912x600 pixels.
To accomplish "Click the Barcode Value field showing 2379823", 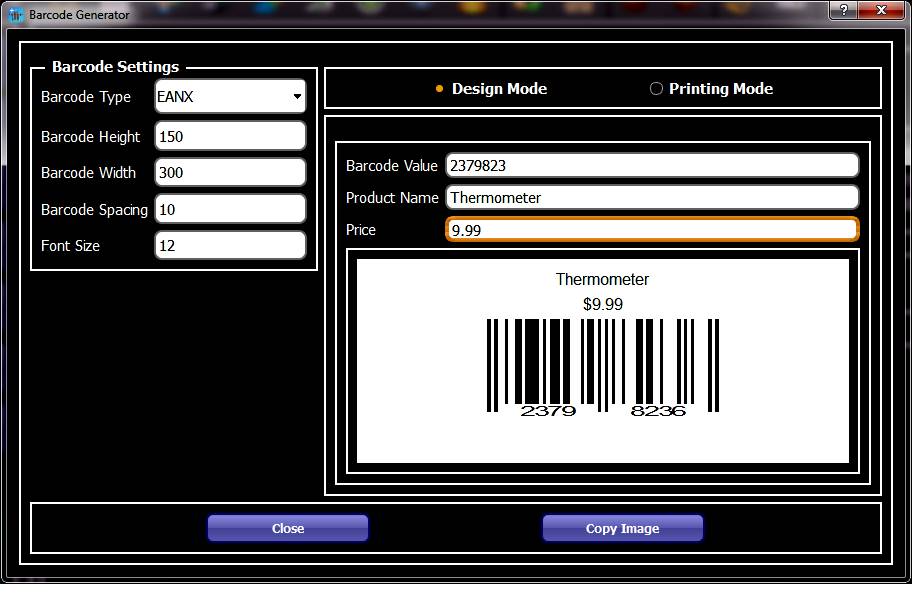I will point(651,164).
